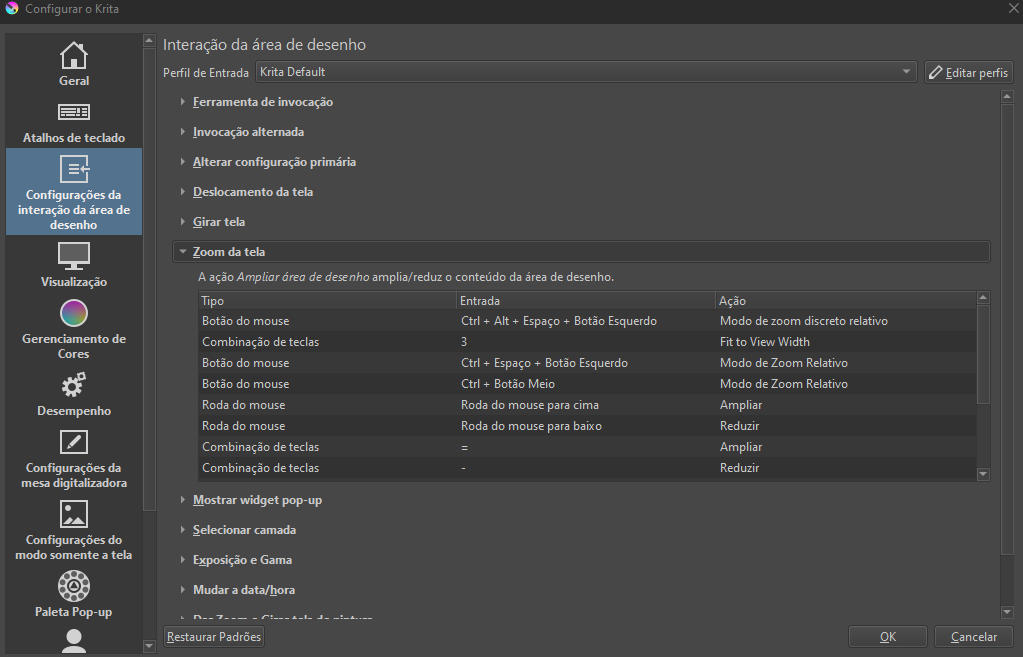Open Atalhos de teclado keyboard icon
This screenshot has height=657, width=1023.
click(74, 112)
